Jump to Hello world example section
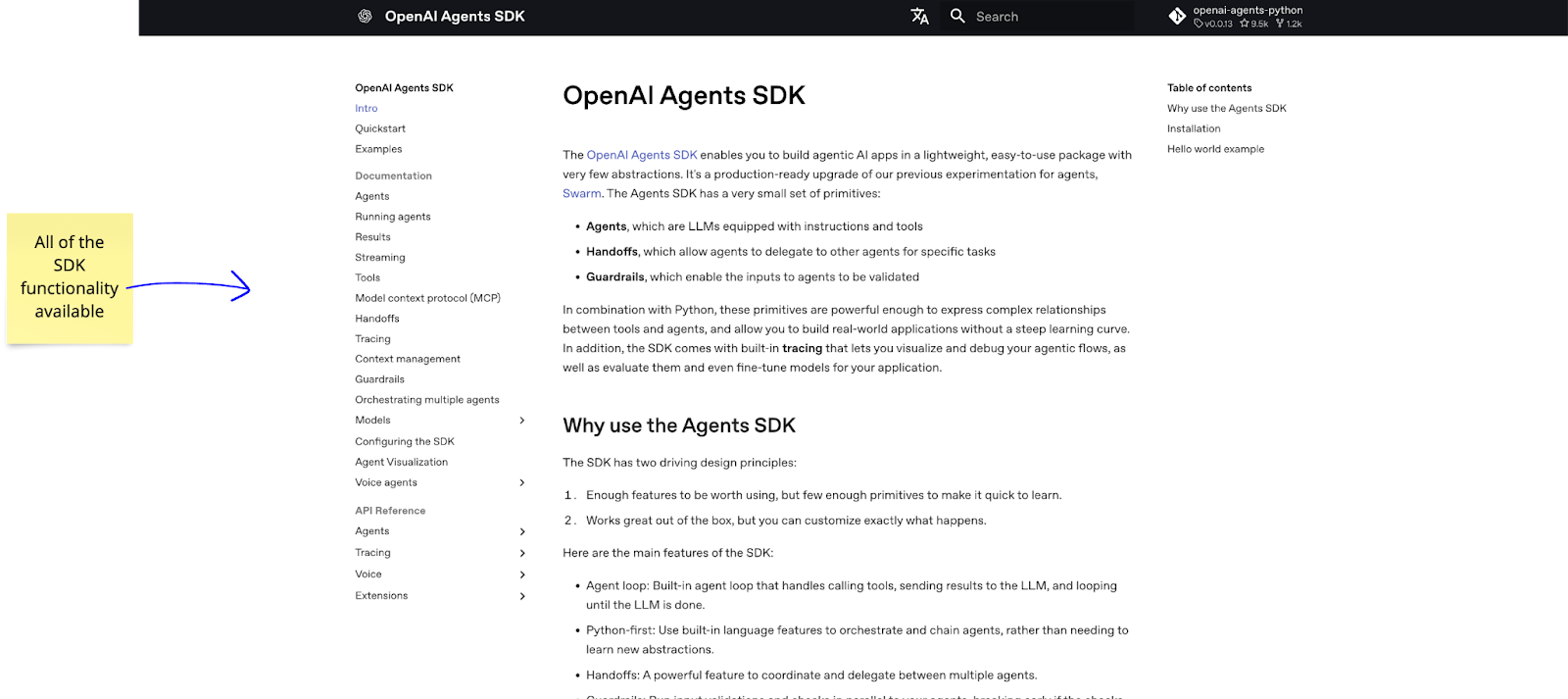The image size is (1568, 699). [1215, 149]
